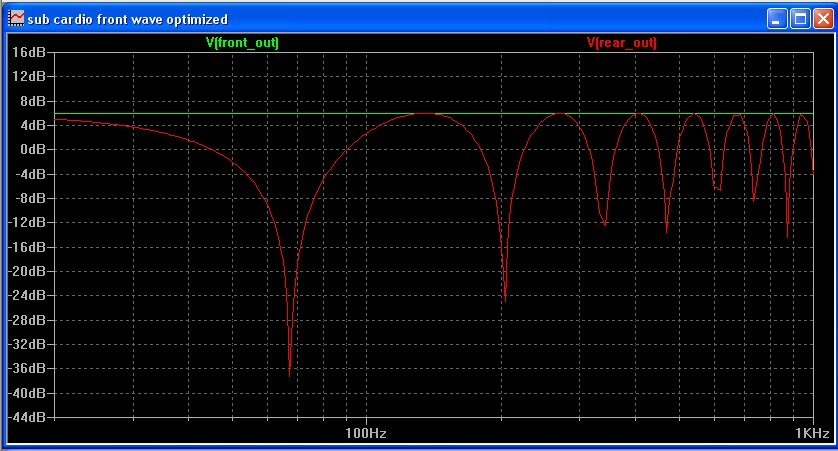The image size is (838, 451).
Task: Click the 4dB vertical axis label
Action: tap(33, 125)
